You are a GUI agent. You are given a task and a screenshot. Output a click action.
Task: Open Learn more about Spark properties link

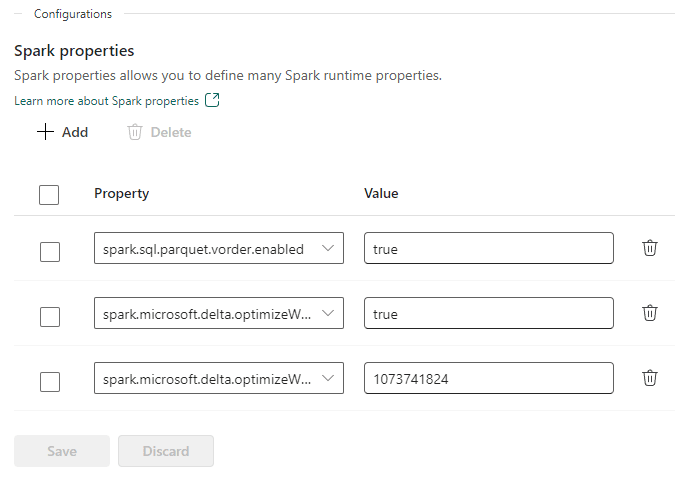click(x=106, y=101)
